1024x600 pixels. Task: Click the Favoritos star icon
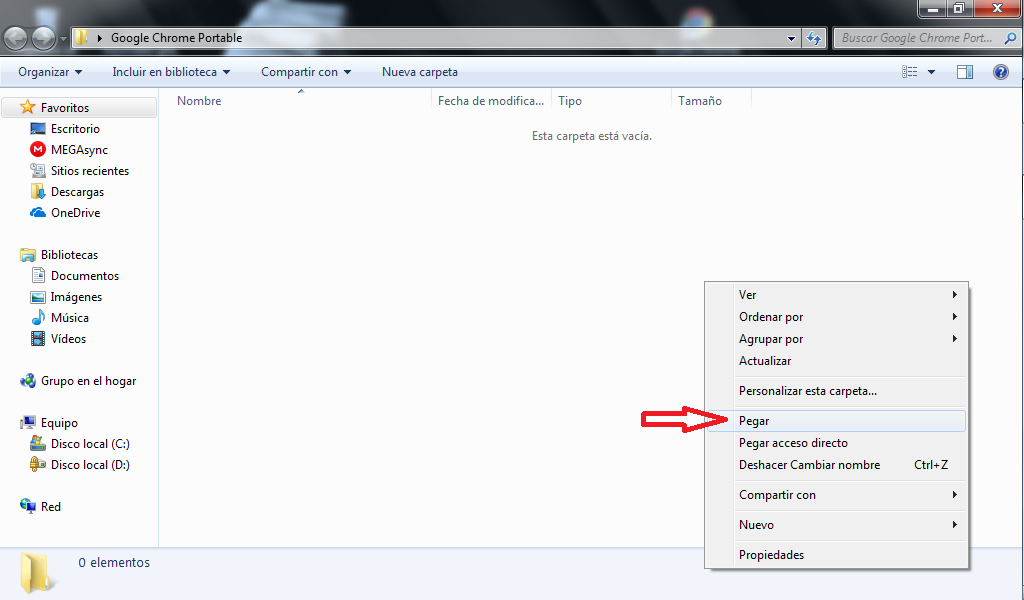pos(27,107)
